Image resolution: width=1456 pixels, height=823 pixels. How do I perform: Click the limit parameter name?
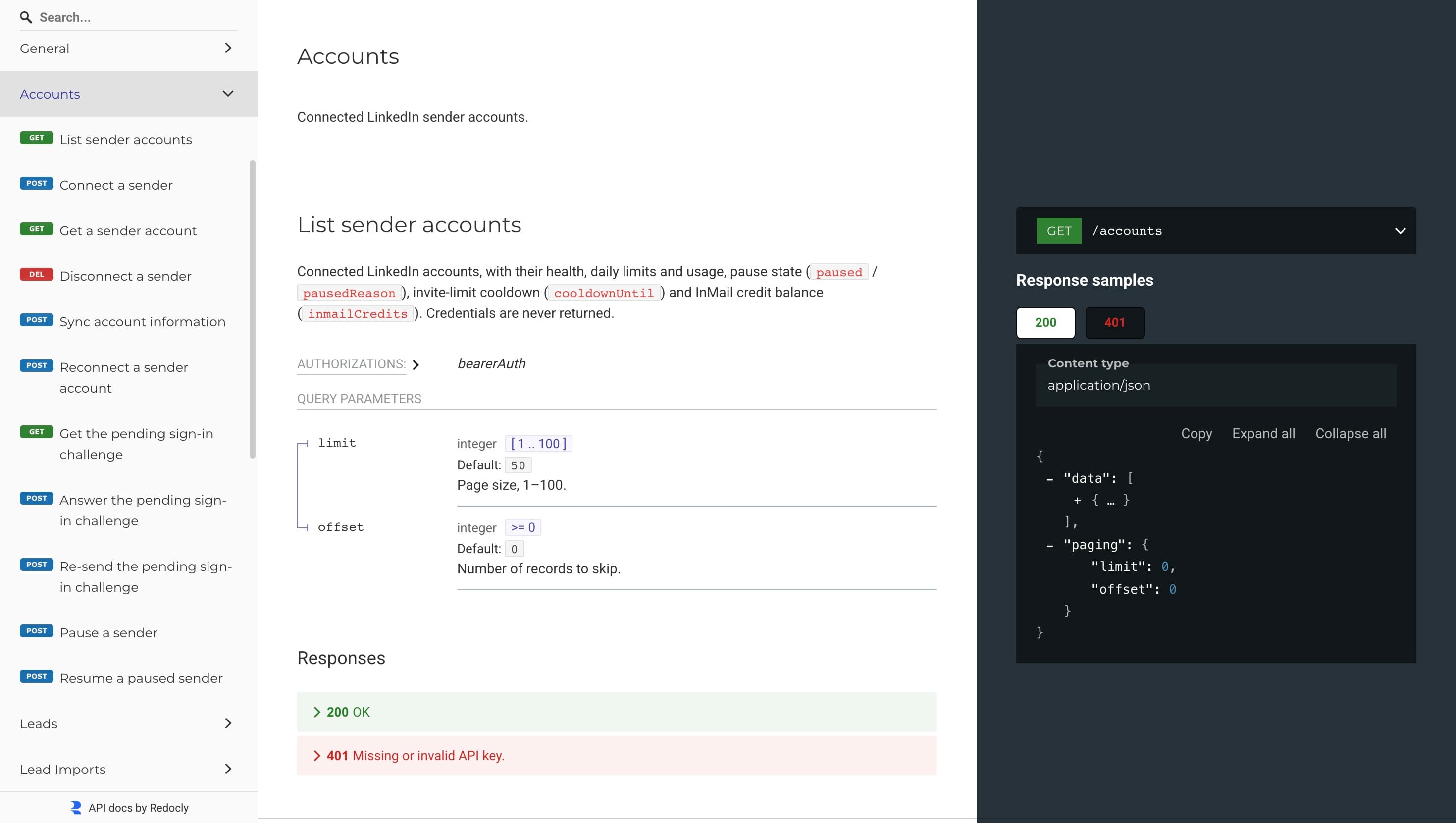point(337,443)
